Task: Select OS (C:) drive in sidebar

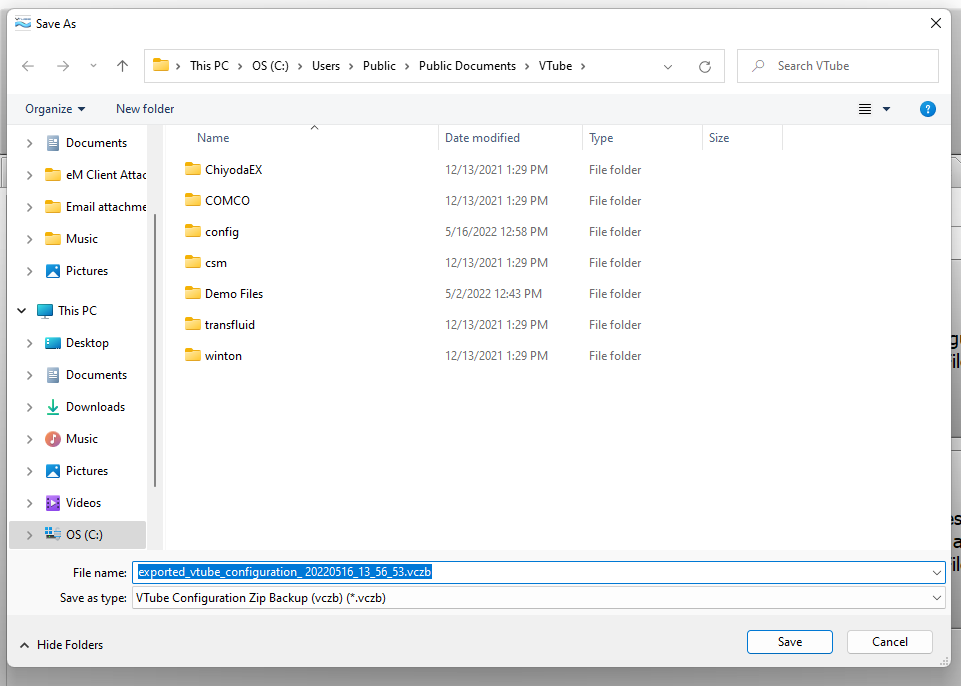Action: (x=84, y=535)
